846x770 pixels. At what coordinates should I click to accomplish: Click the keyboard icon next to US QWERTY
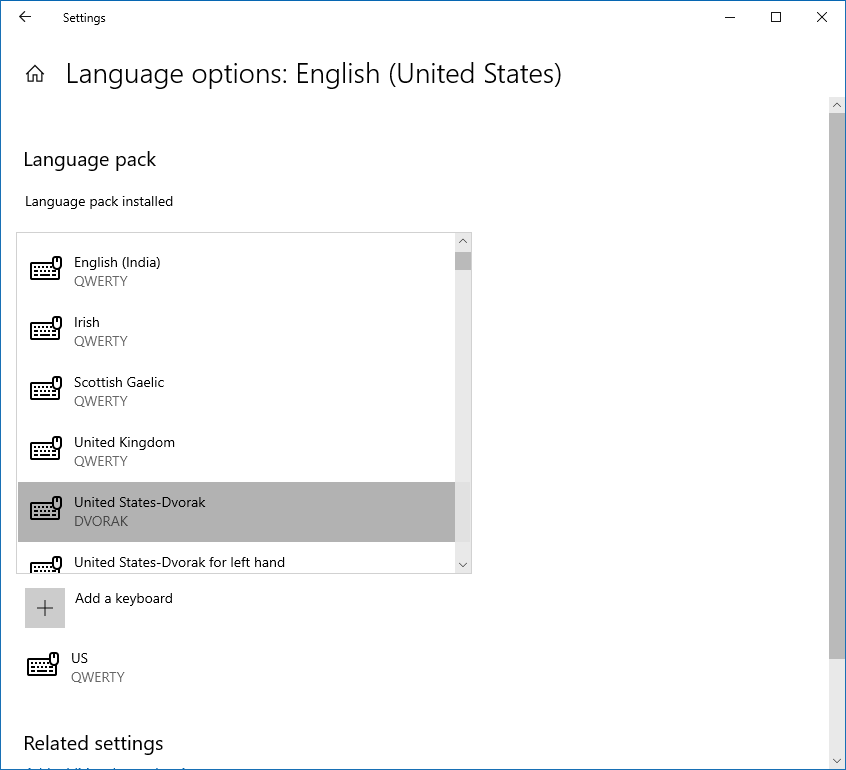[43, 666]
